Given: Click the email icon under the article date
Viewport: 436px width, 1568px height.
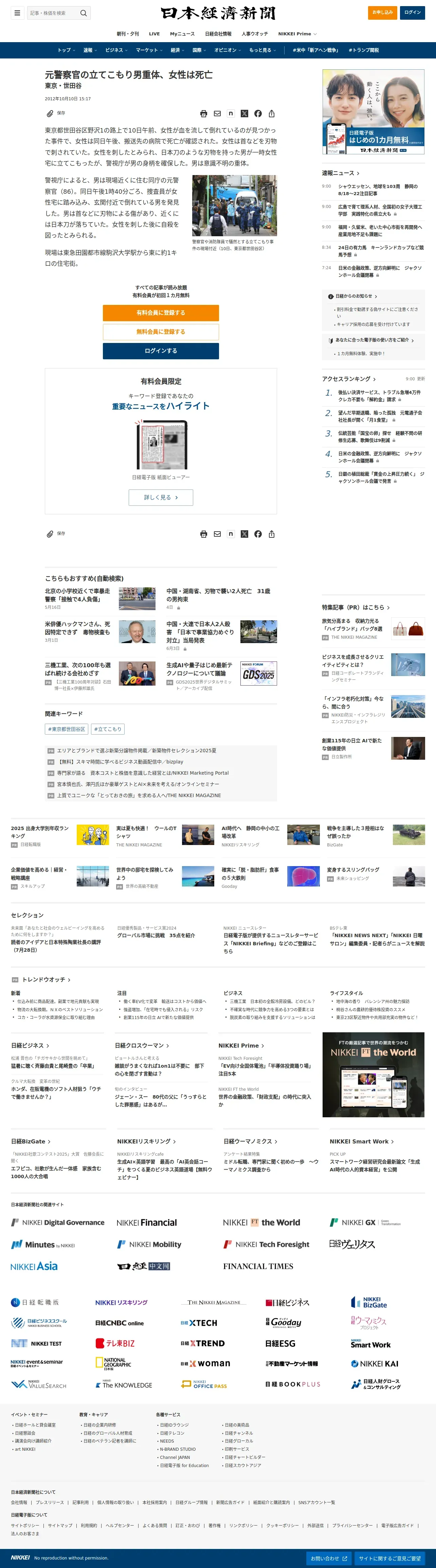Looking at the screenshot, I should [x=217, y=114].
